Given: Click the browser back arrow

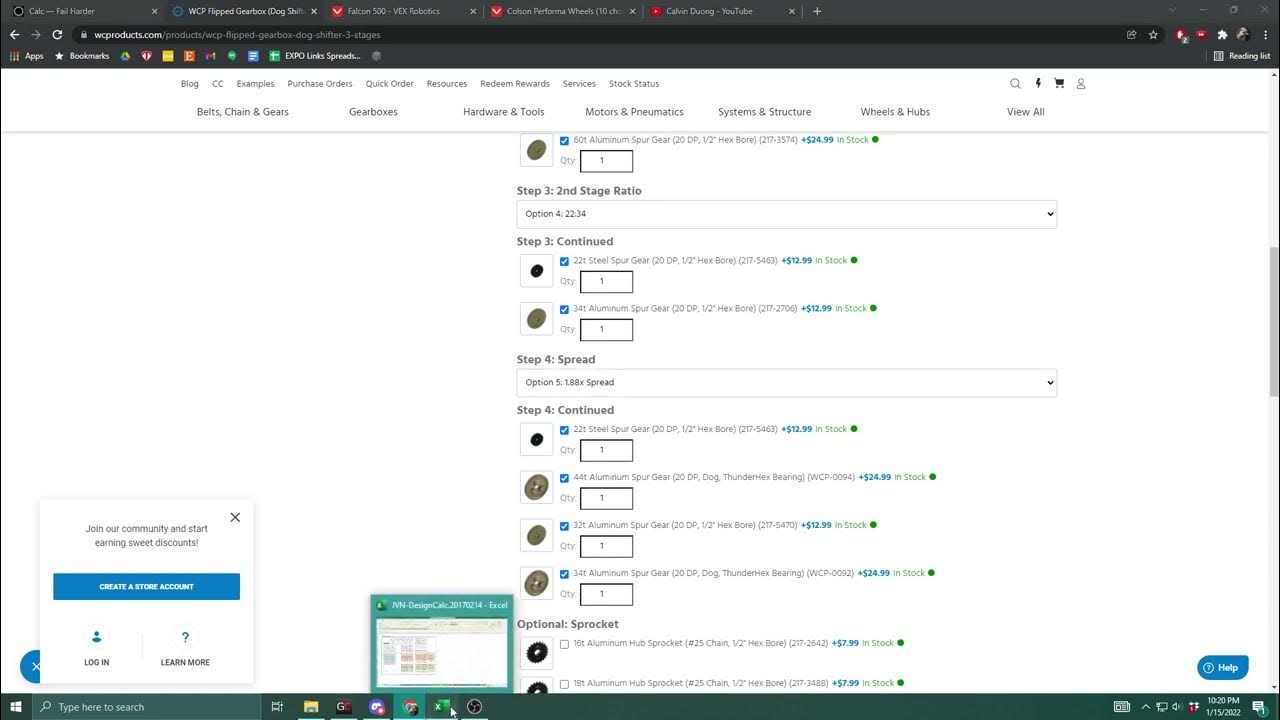Looking at the screenshot, I should coord(14,34).
